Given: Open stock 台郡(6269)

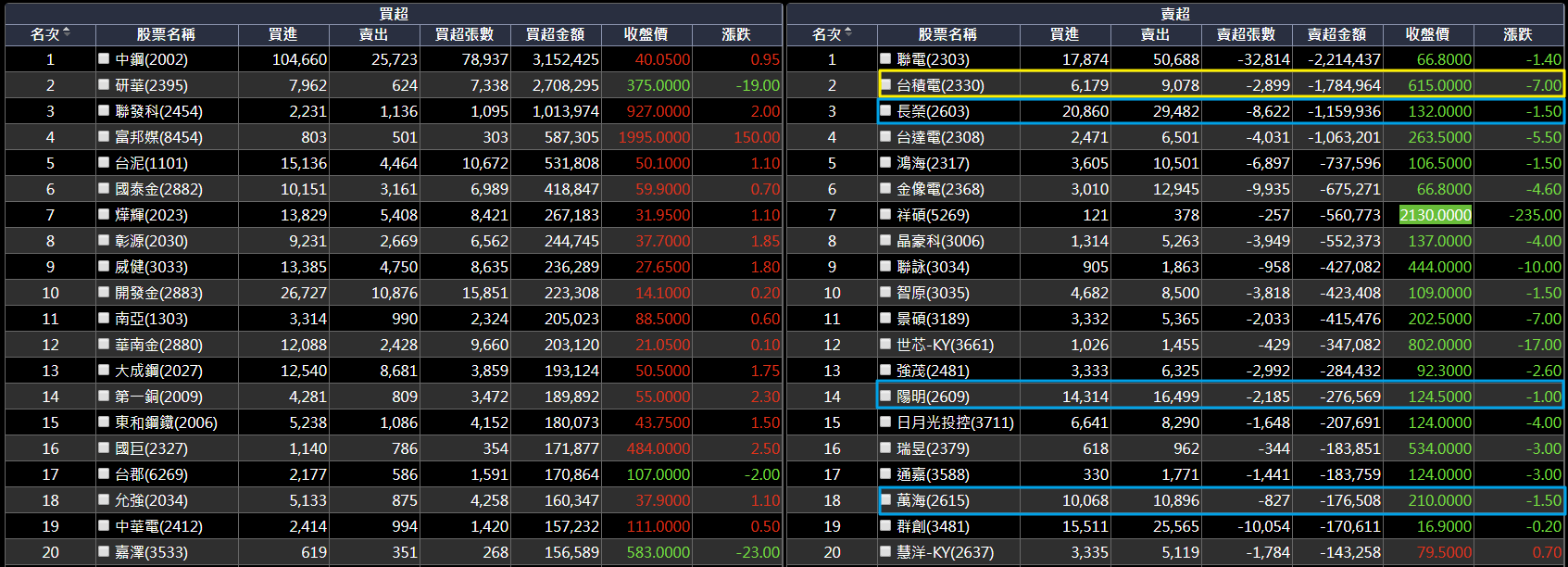Looking at the screenshot, I should (151, 474).
